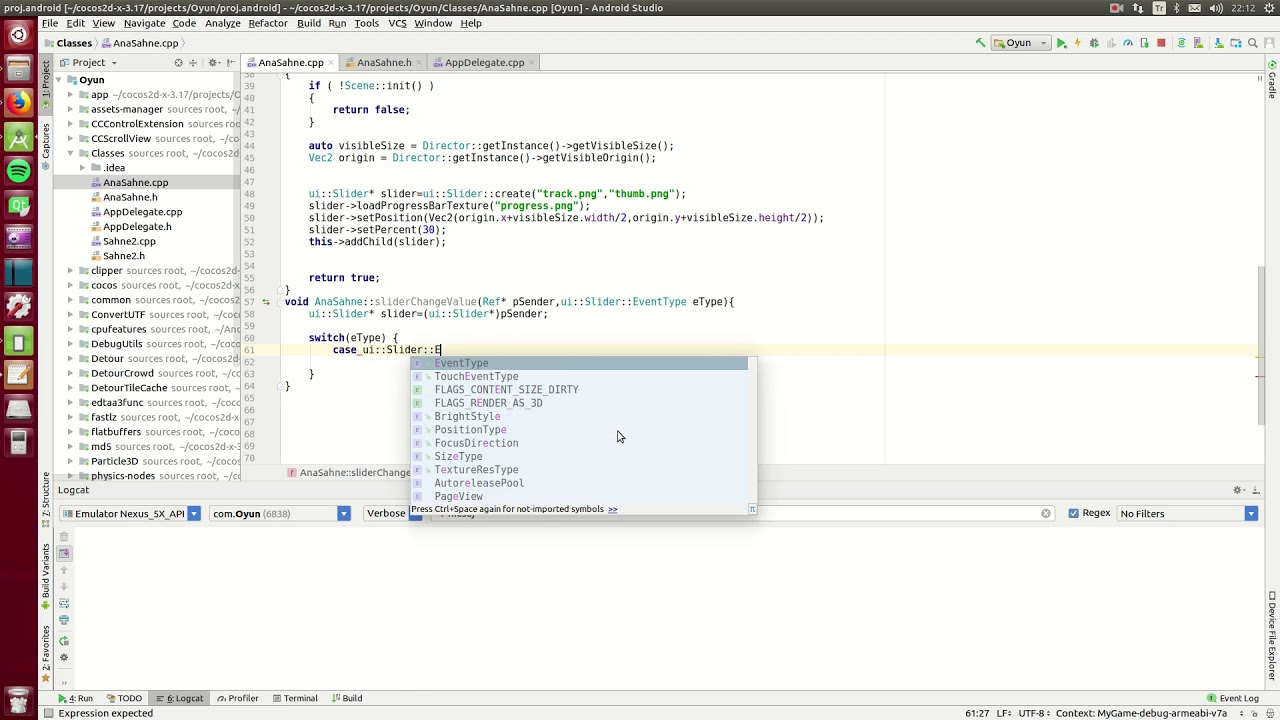Toggle the Regex checkbox in Logcat
The width and height of the screenshot is (1280, 720).
tap(1073, 513)
